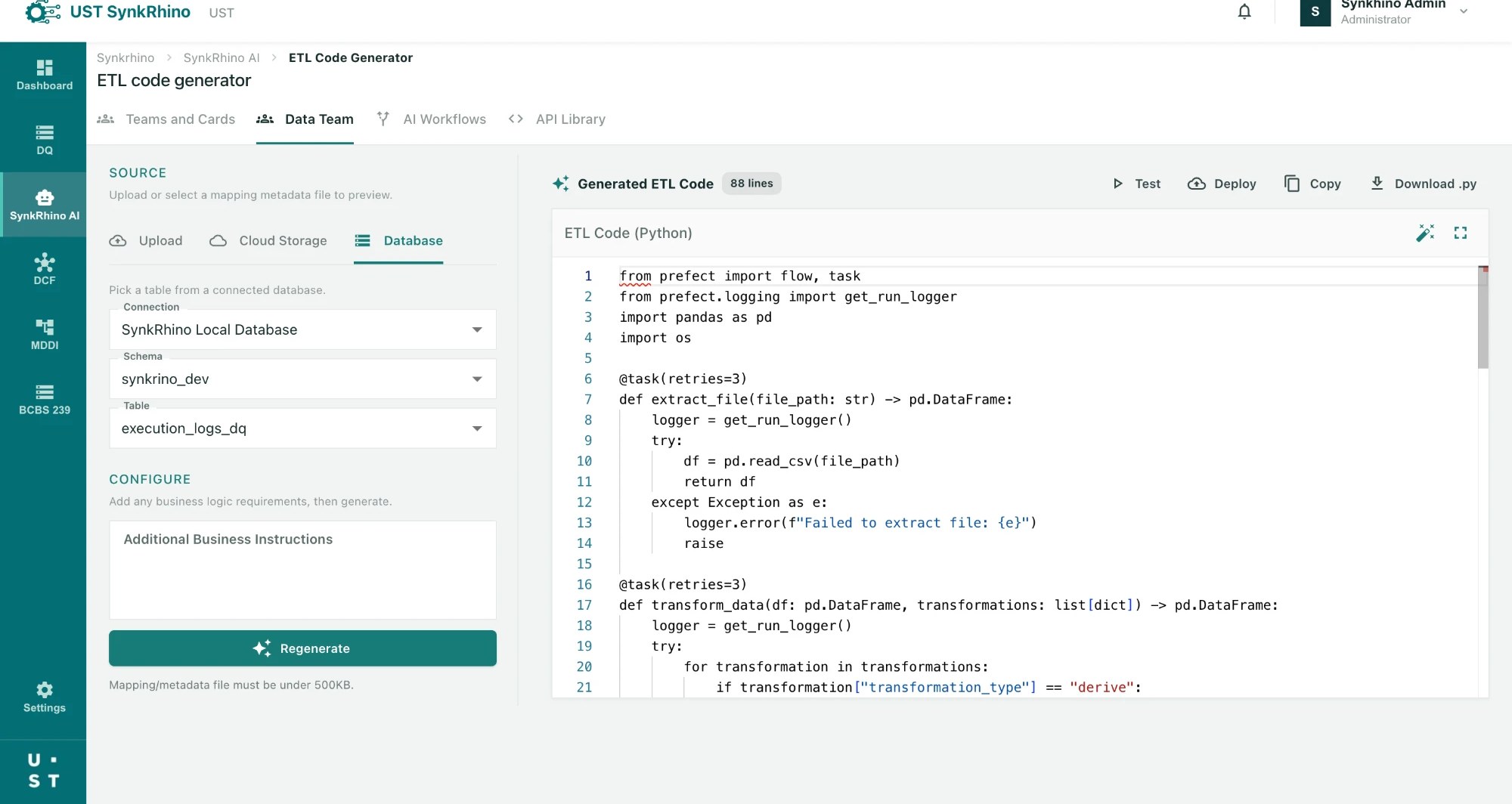Download the .py file

point(1423,184)
